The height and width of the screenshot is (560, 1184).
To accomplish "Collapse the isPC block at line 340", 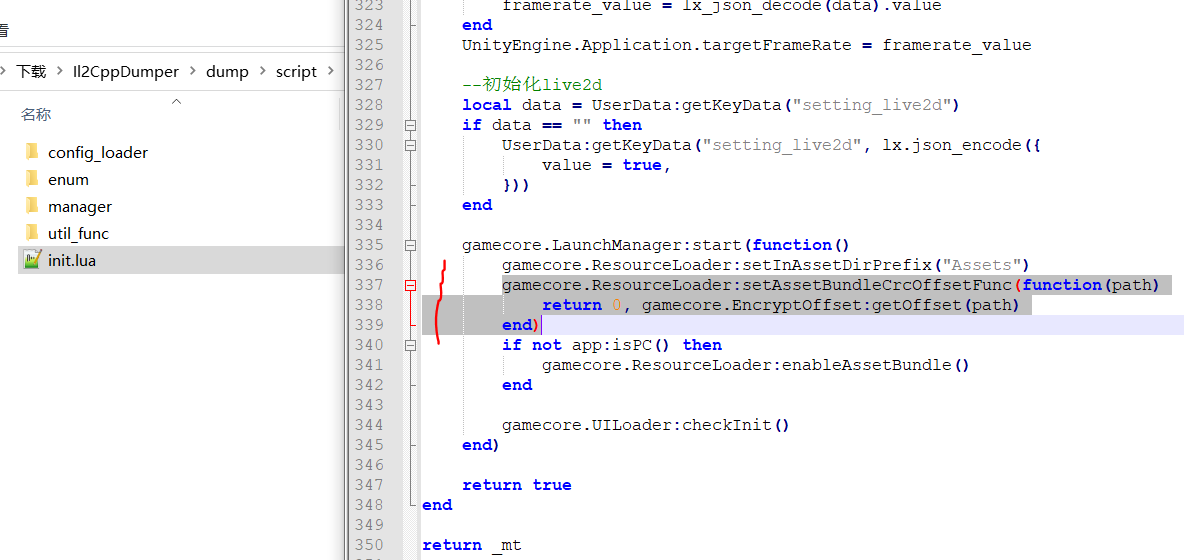I will [410, 345].
